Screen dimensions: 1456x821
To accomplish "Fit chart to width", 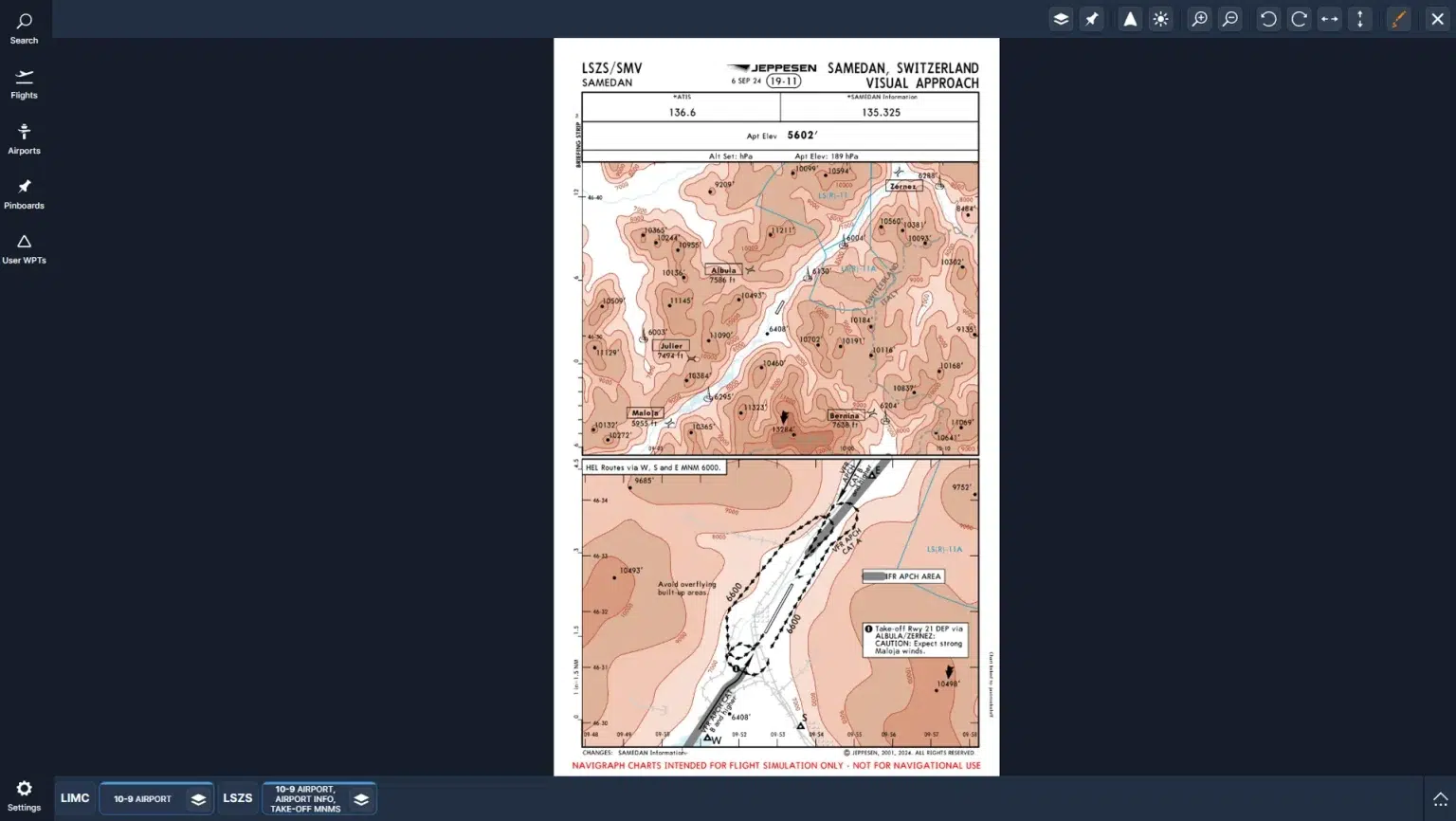I will [1330, 19].
